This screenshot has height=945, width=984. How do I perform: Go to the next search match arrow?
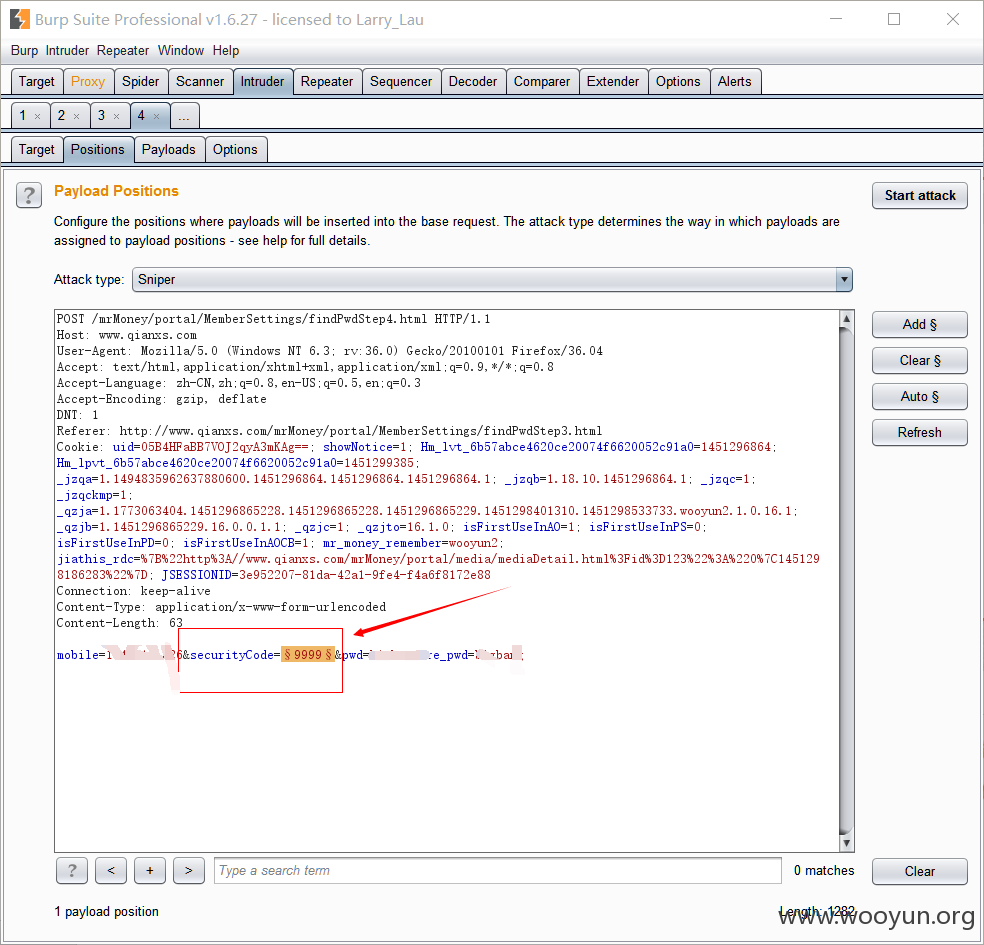point(189,870)
